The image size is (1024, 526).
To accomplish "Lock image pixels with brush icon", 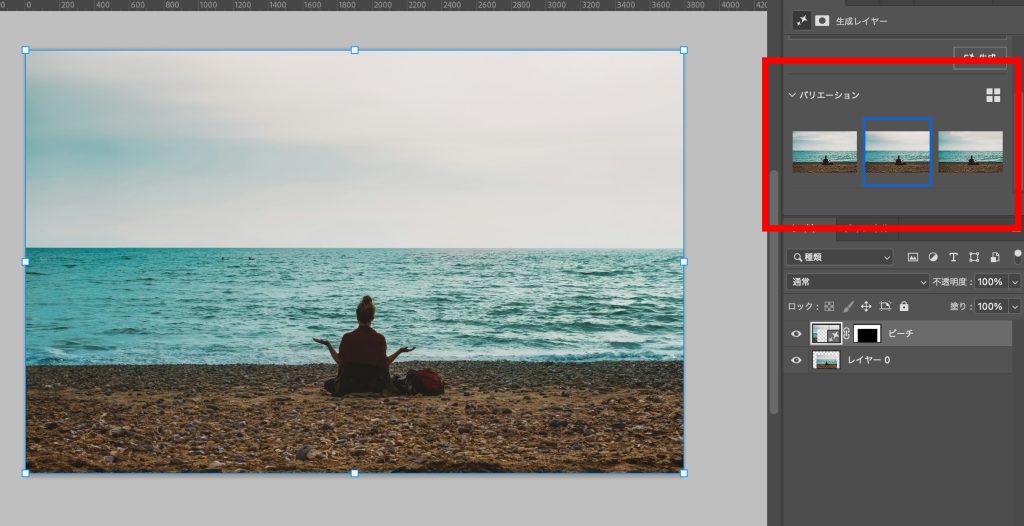I will click(848, 307).
